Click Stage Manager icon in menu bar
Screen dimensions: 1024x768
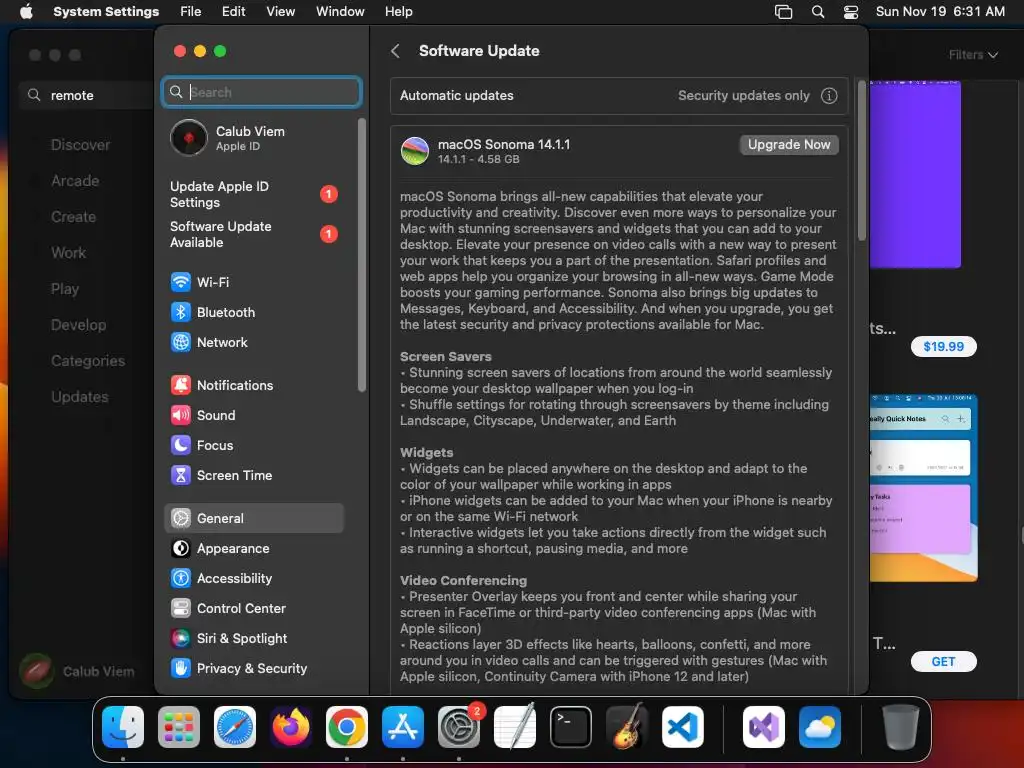click(783, 12)
